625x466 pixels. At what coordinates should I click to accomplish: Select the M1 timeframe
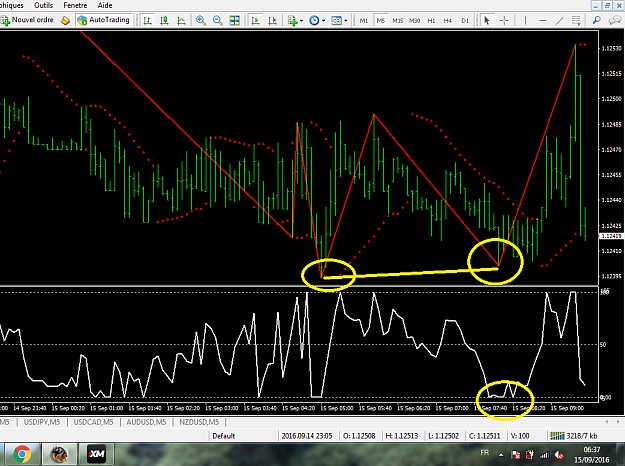pyautogui.click(x=364, y=20)
